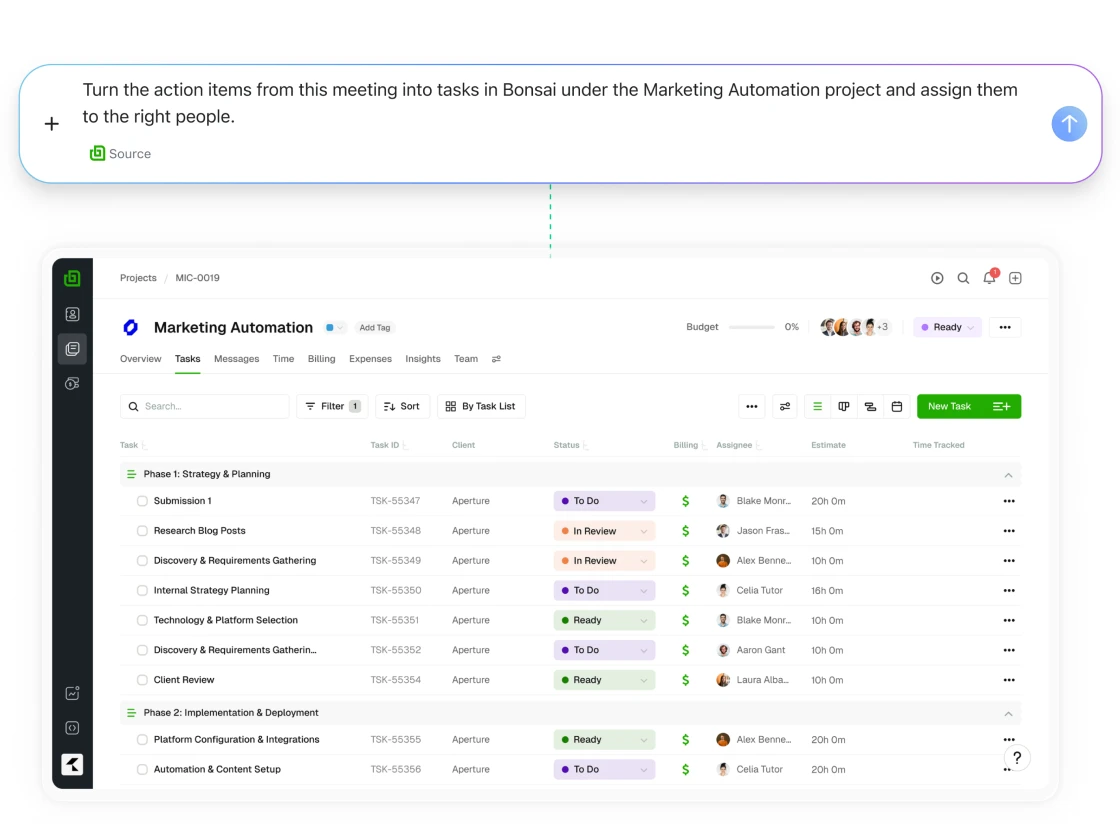Switch to the Time tab
1120x840 pixels.
[x=284, y=359]
